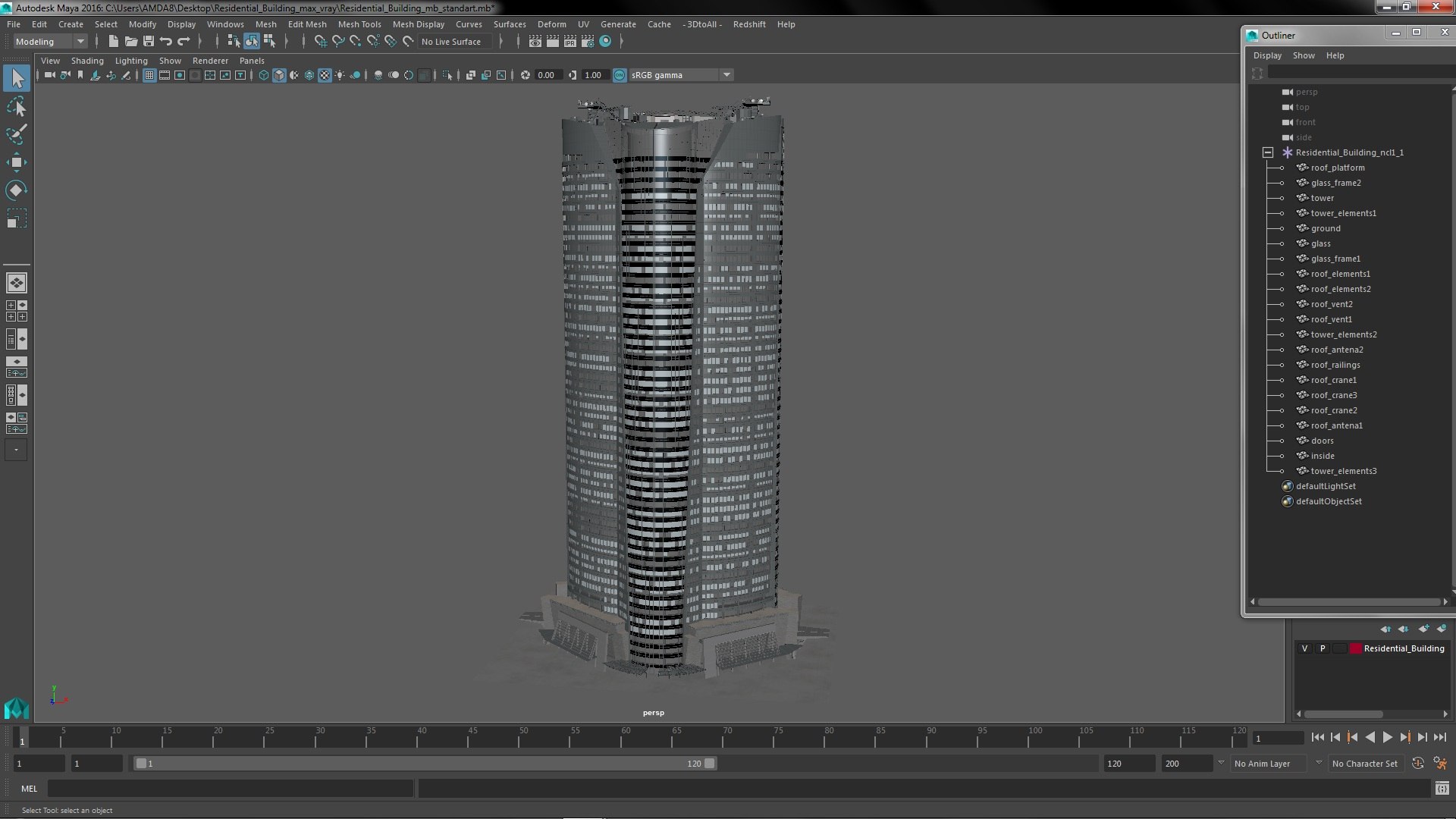1456x819 pixels.
Task: Activate the Lasso select tool
Action: point(17,107)
